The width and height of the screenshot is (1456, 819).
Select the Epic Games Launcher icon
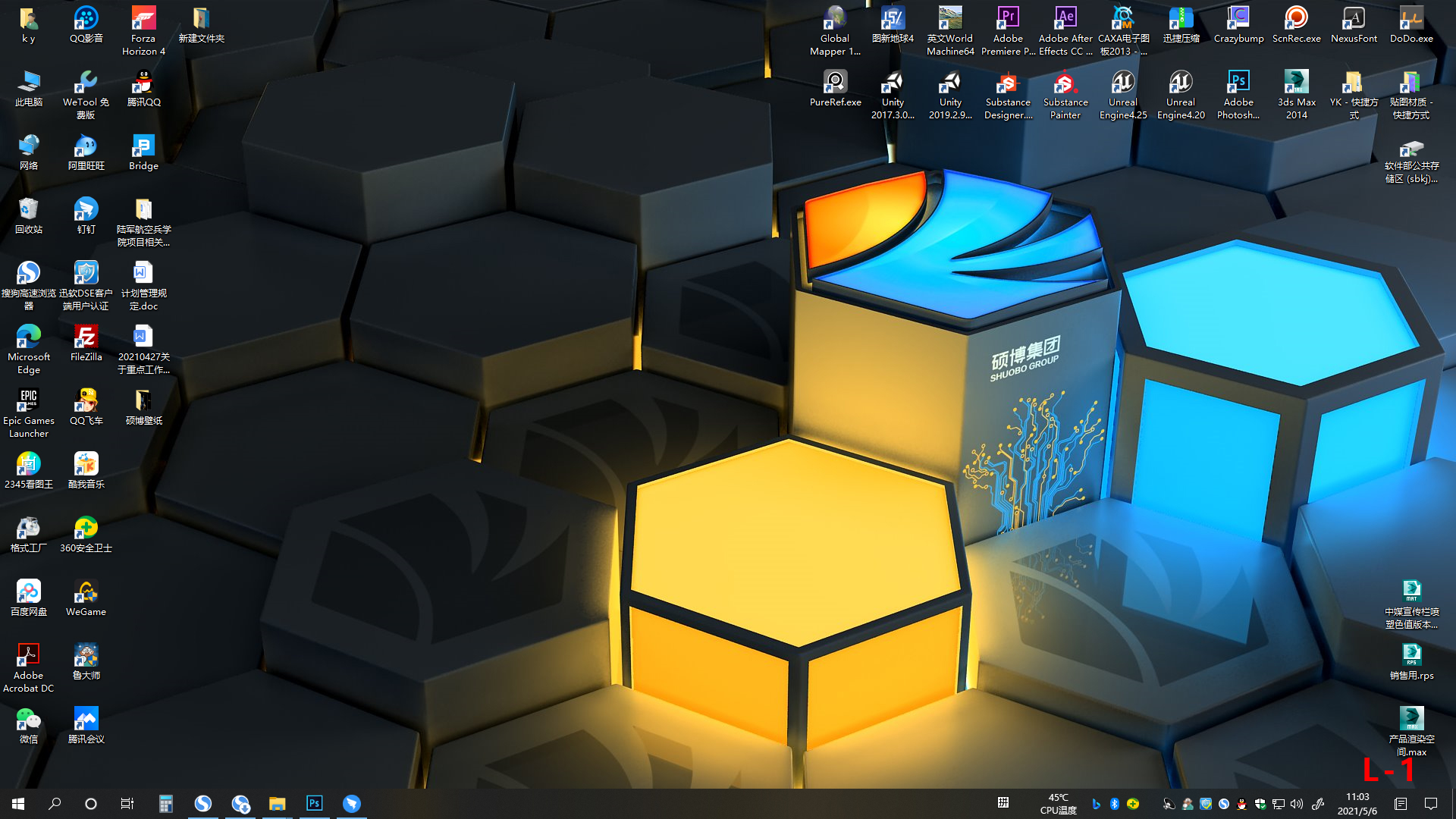tap(29, 401)
